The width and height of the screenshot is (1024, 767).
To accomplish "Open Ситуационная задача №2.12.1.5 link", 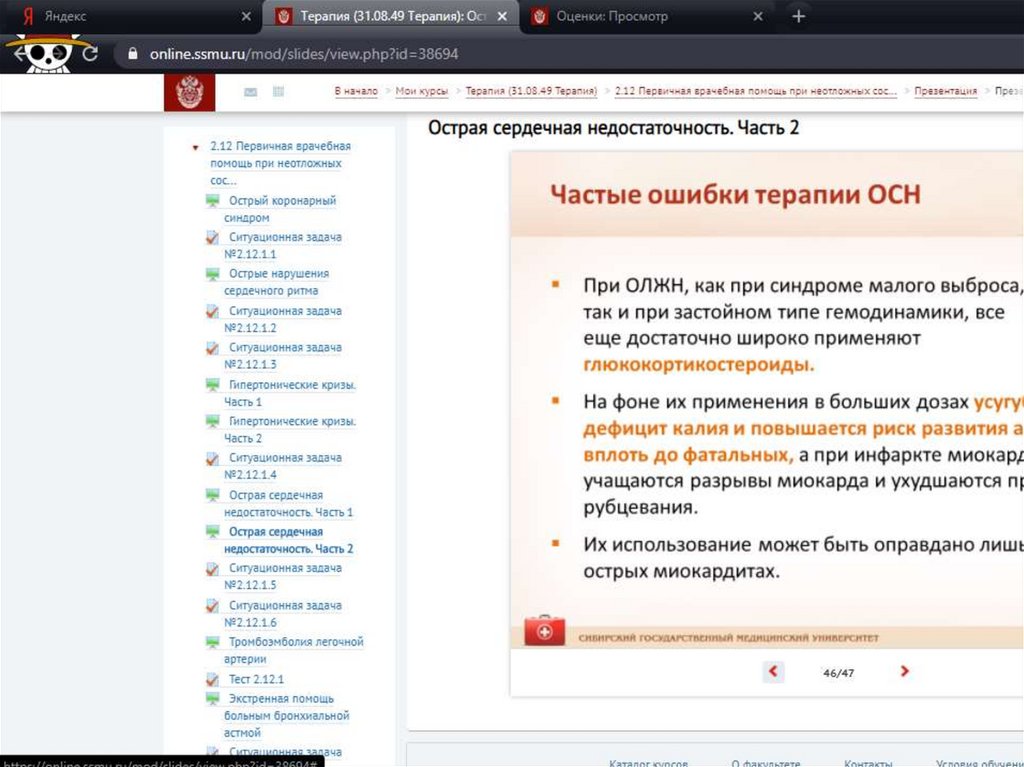I will point(283,577).
